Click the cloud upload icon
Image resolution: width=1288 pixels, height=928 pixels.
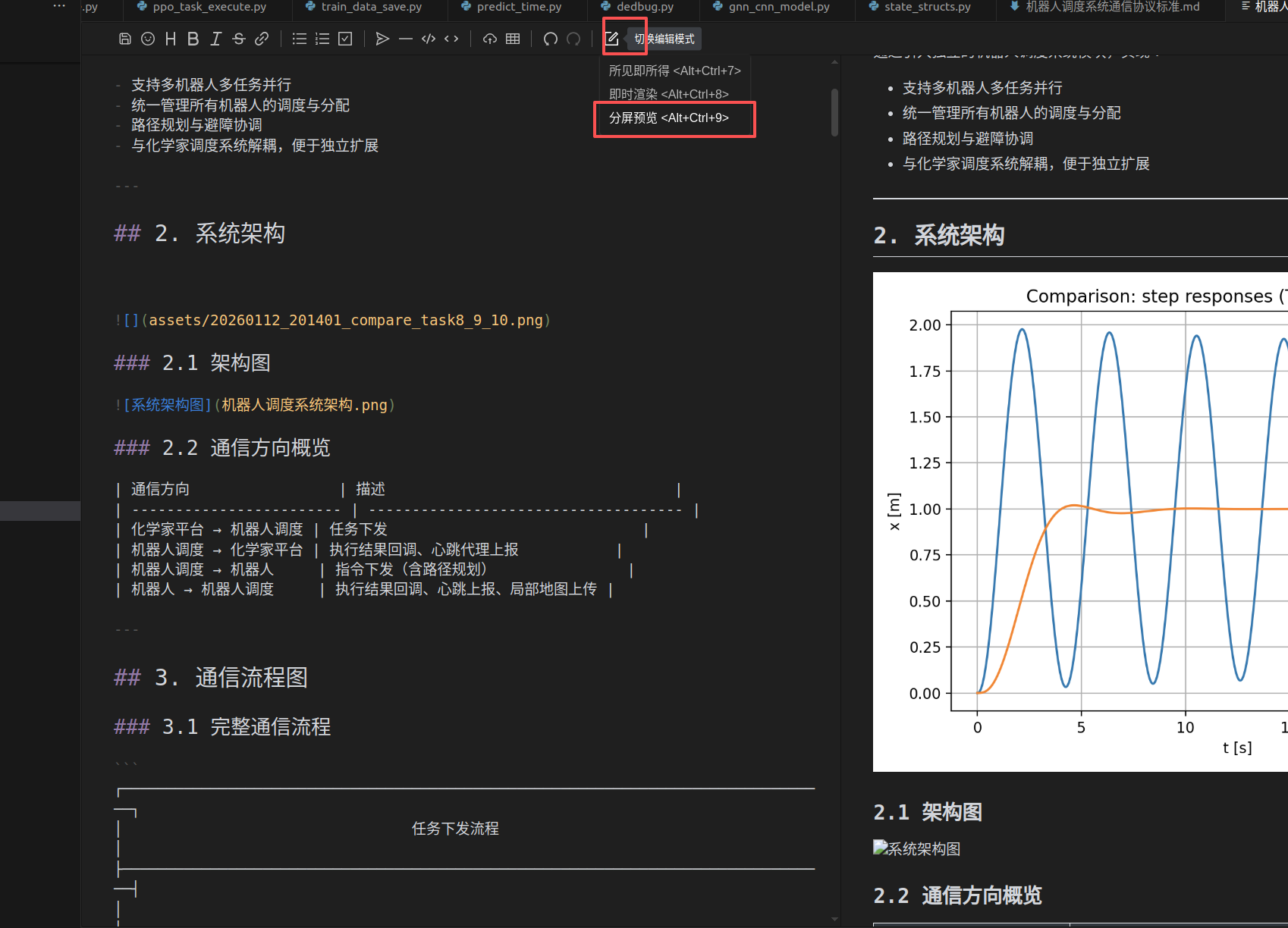coord(490,39)
